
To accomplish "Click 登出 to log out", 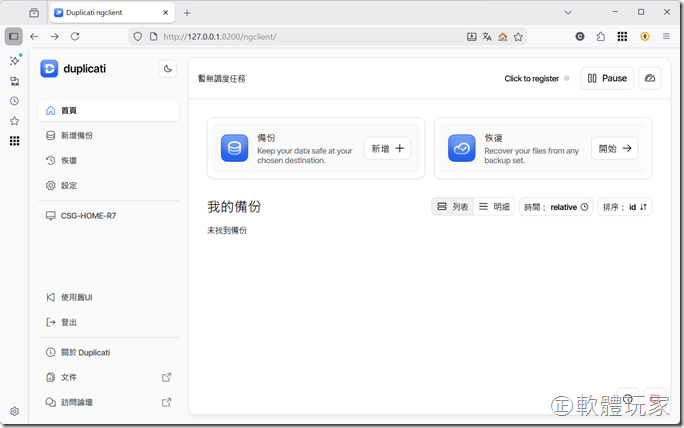I will 108,322.
